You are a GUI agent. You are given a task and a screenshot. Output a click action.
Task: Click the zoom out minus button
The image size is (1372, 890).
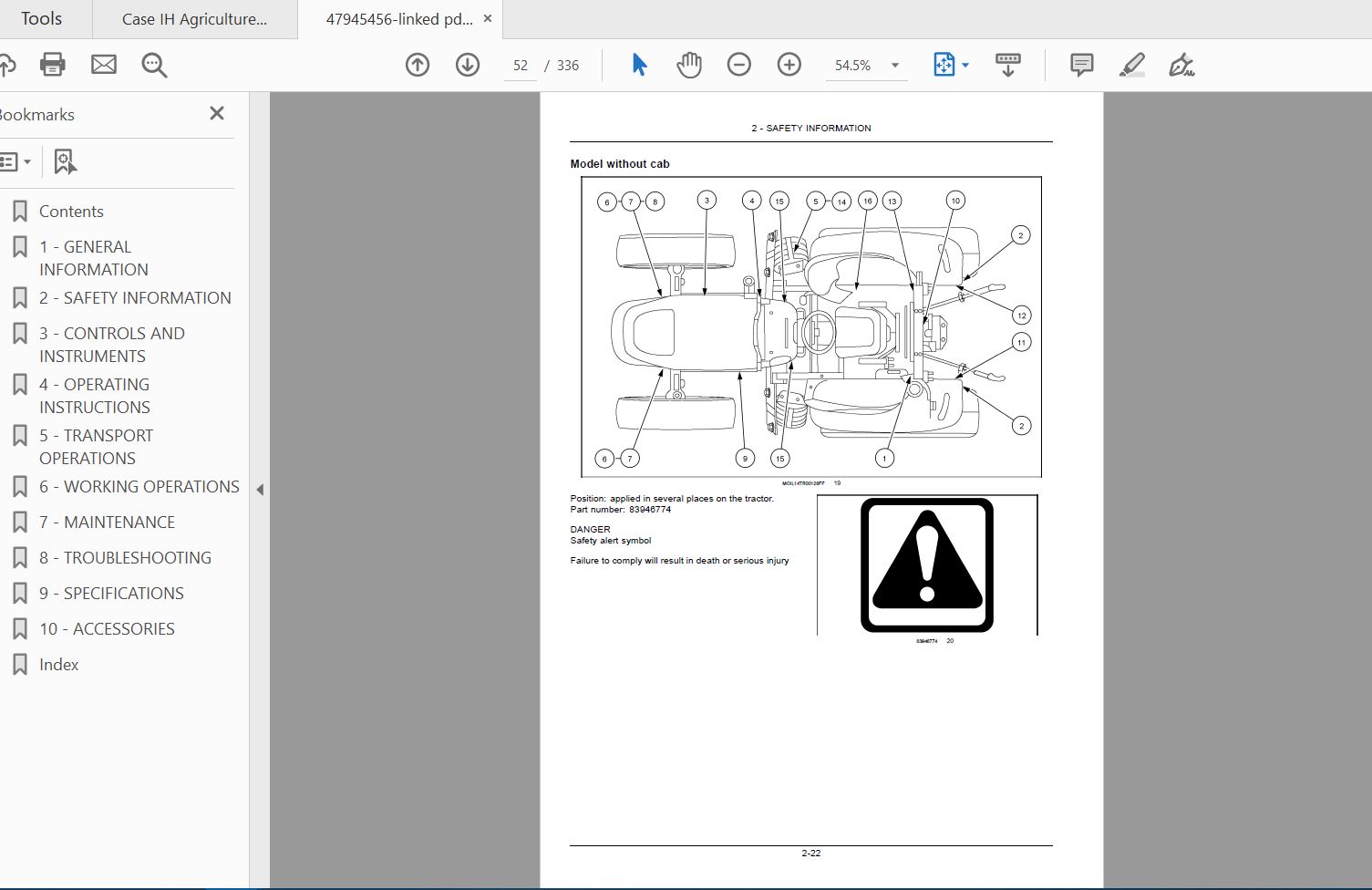[739, 65]
